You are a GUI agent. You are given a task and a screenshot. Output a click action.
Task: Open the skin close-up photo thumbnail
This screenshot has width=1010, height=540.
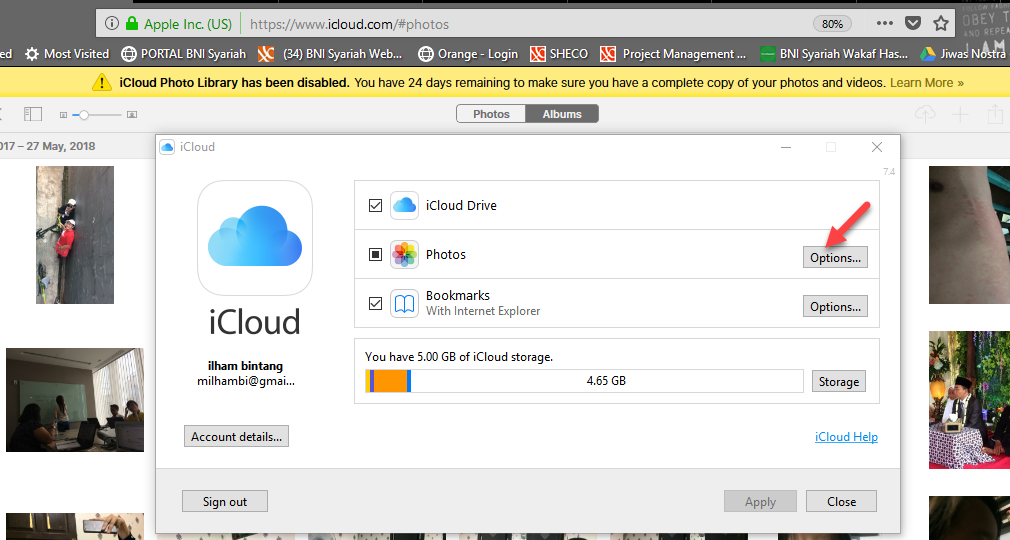coord(969,235)
